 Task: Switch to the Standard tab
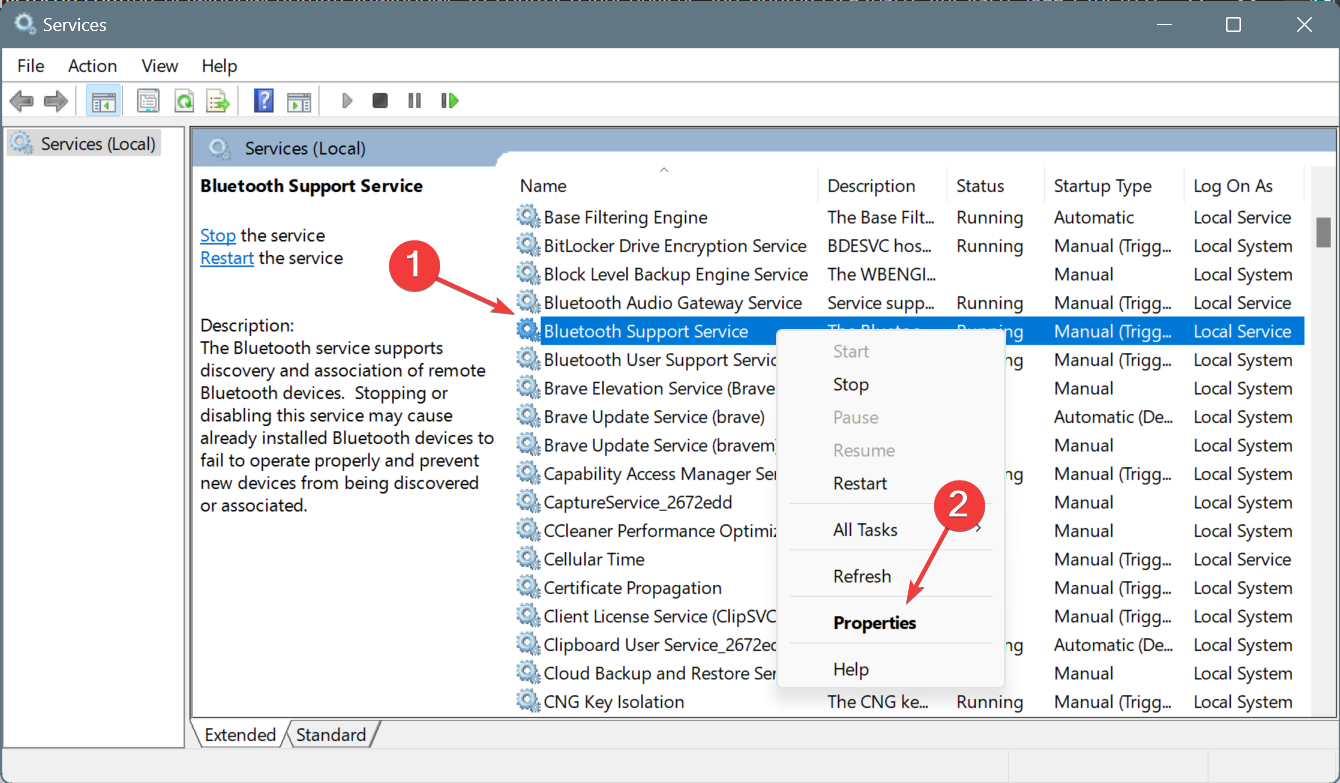point(331,735)
